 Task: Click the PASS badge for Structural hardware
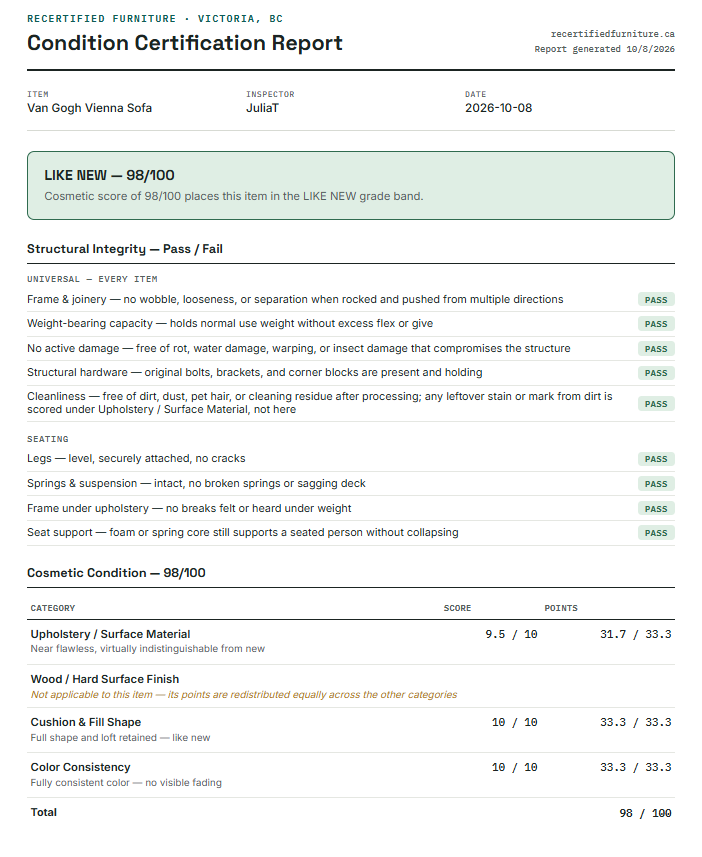[x=656, y=373]
